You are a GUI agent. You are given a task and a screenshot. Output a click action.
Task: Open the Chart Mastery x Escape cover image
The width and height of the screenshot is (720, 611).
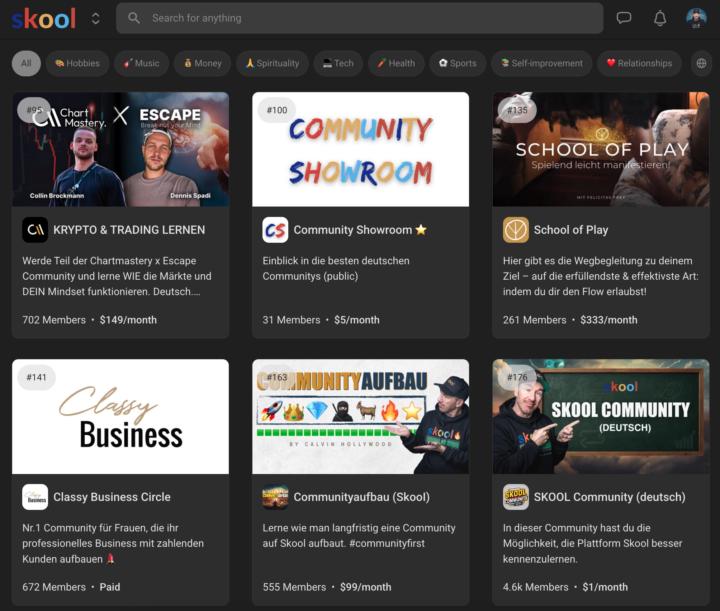tap(120, 149)
